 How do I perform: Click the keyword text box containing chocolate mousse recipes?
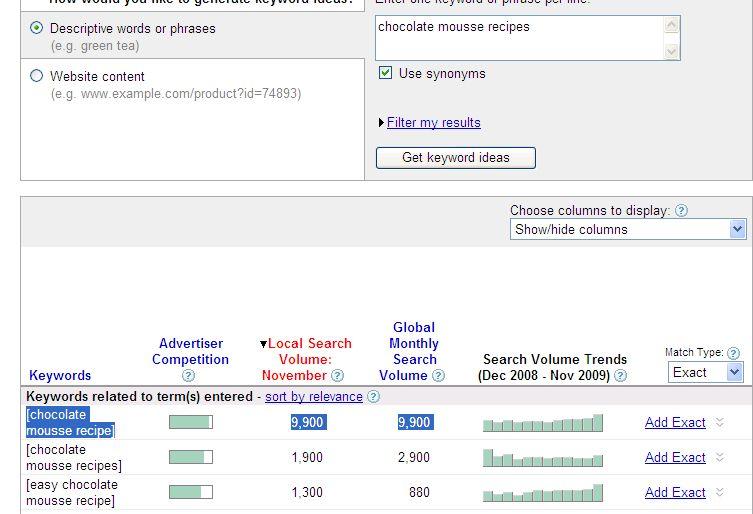520,37
